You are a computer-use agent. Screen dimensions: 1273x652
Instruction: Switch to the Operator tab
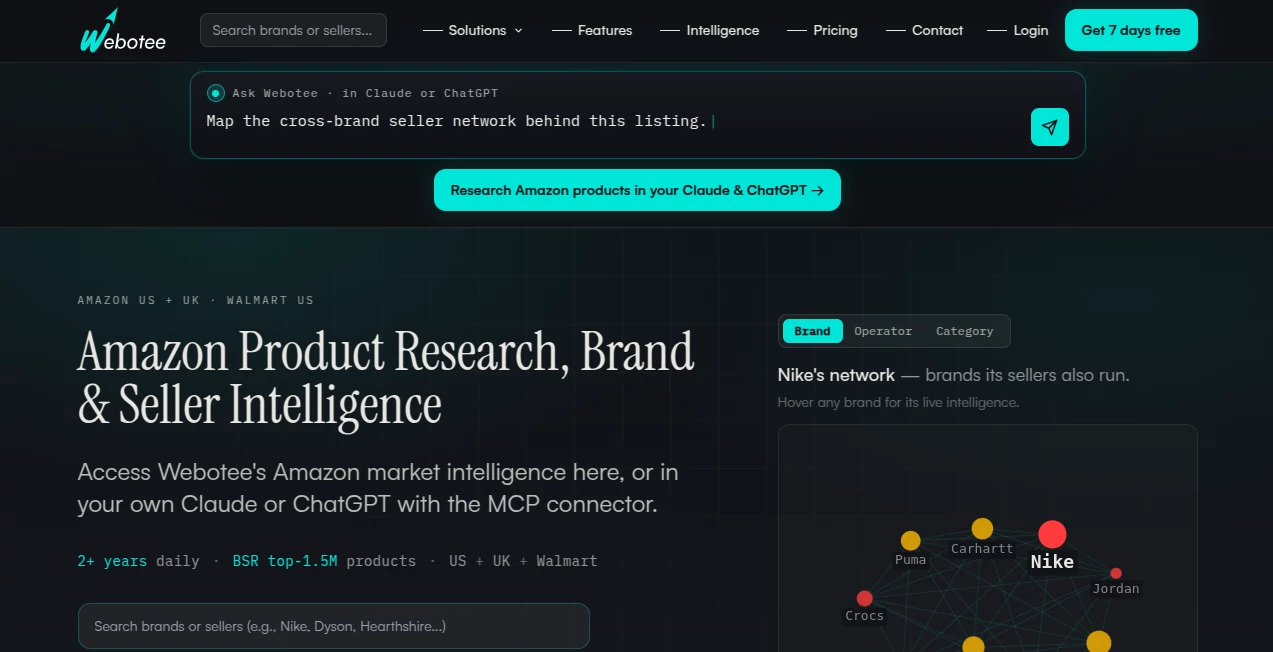tap(883, 331)
